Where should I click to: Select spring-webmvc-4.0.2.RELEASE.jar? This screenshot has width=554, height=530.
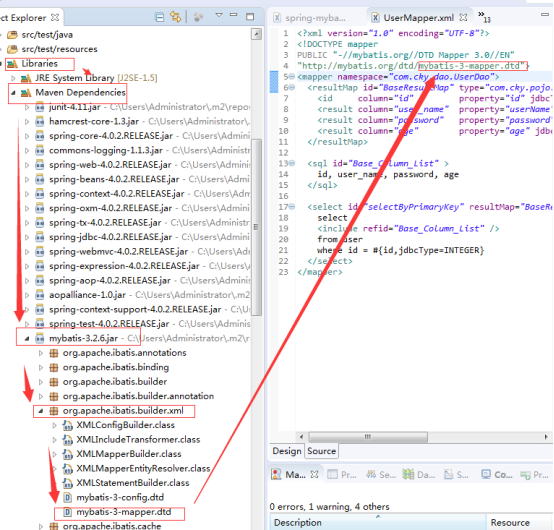click(x=118, y=252)
